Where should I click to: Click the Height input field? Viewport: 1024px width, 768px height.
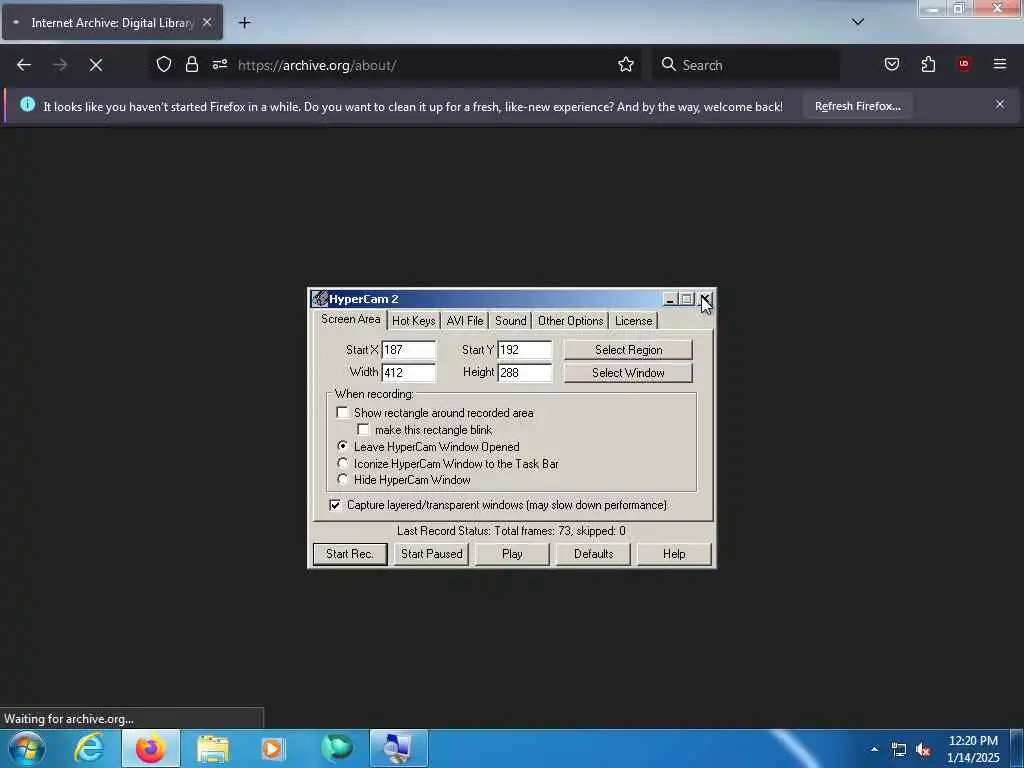(524, 373)
